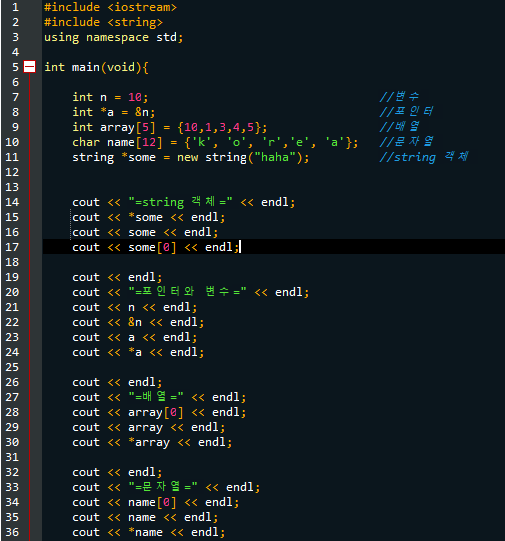The image size is (505, 541).
Task: Click the 'int *a = &n;' statement
Action: [114, 112]
